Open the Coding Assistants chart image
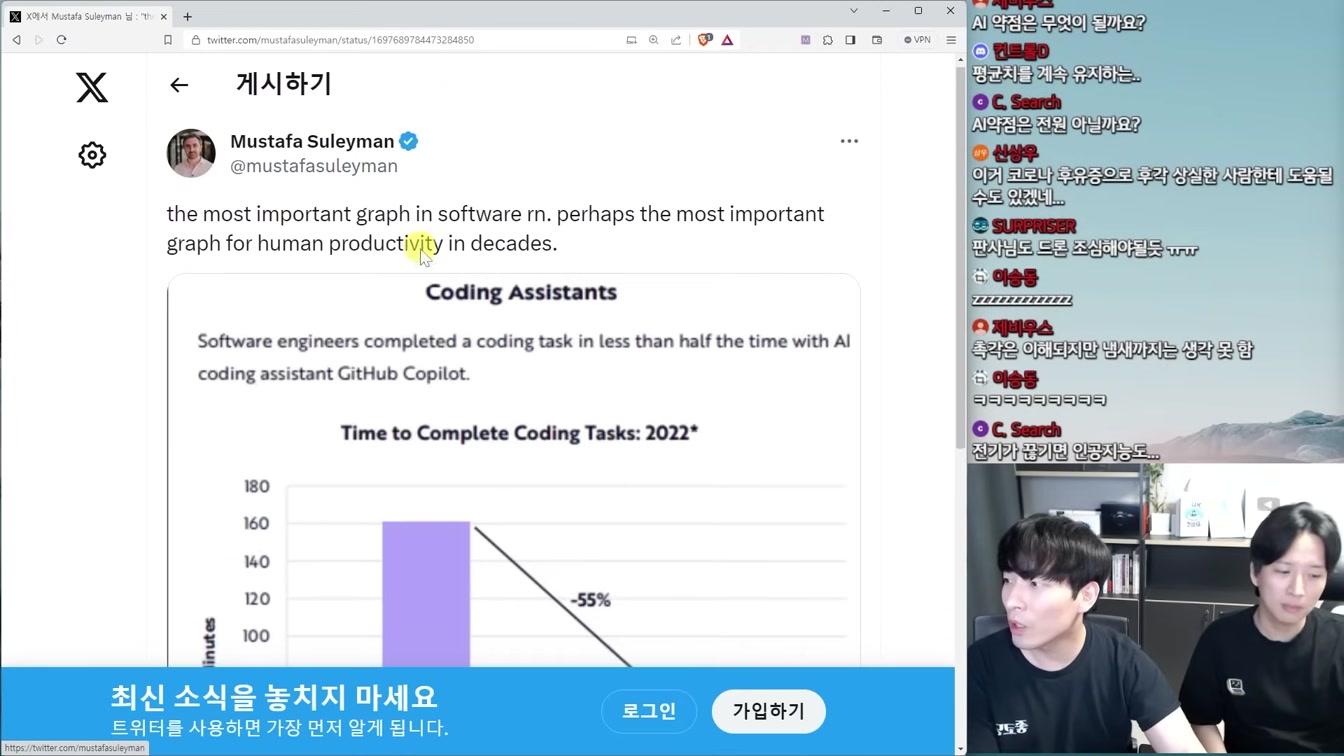 (x=513, y=470)
